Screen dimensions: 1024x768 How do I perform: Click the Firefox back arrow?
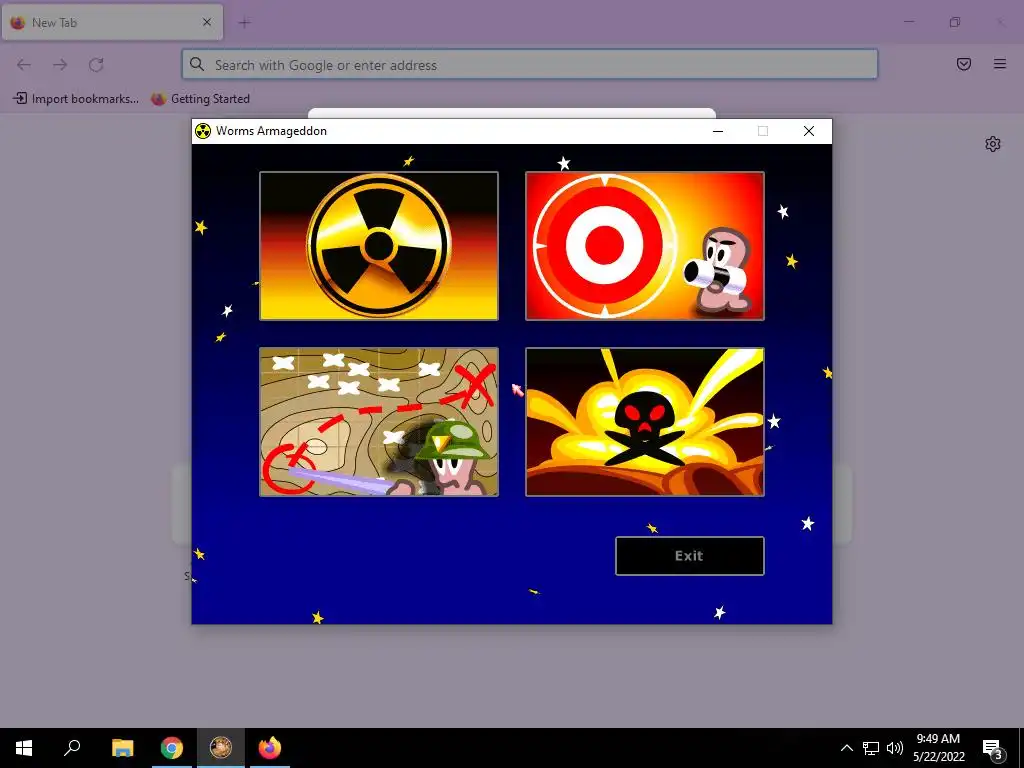click(24, 65)
